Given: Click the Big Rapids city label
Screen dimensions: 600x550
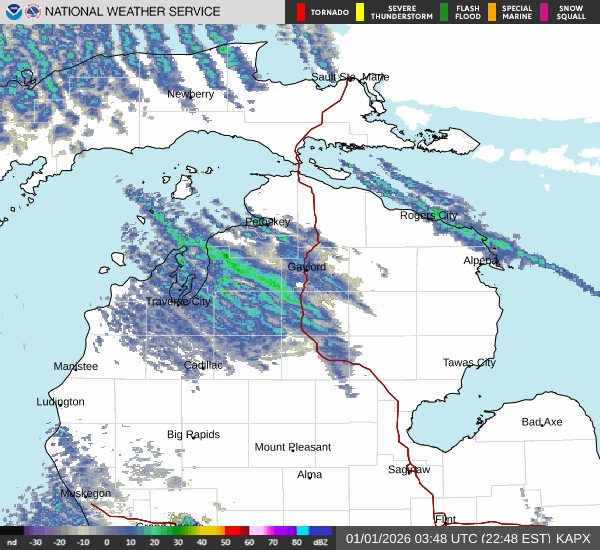Looking at the screenshot, I should 193,434.
